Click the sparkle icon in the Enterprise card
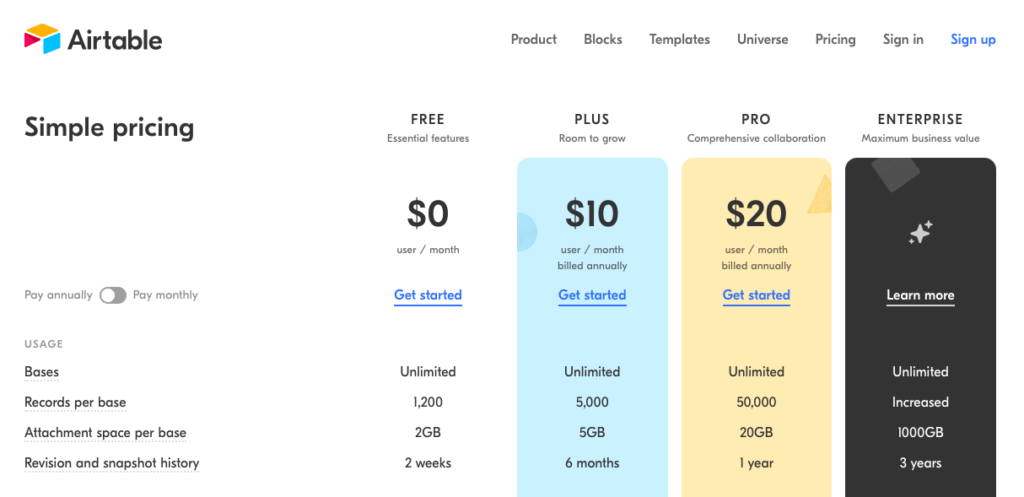Screen dimensions: 1024x497 [x=920, y=232]
